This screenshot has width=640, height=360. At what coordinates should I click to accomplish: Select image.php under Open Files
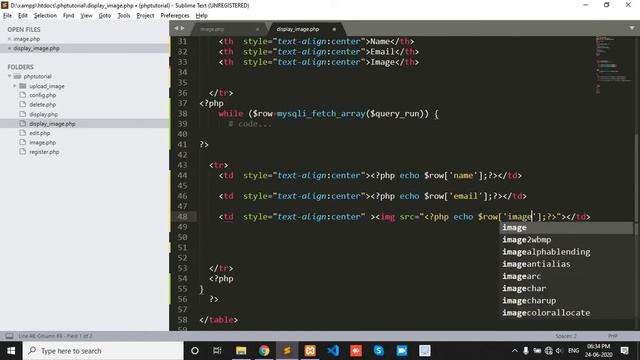point(27,39)
